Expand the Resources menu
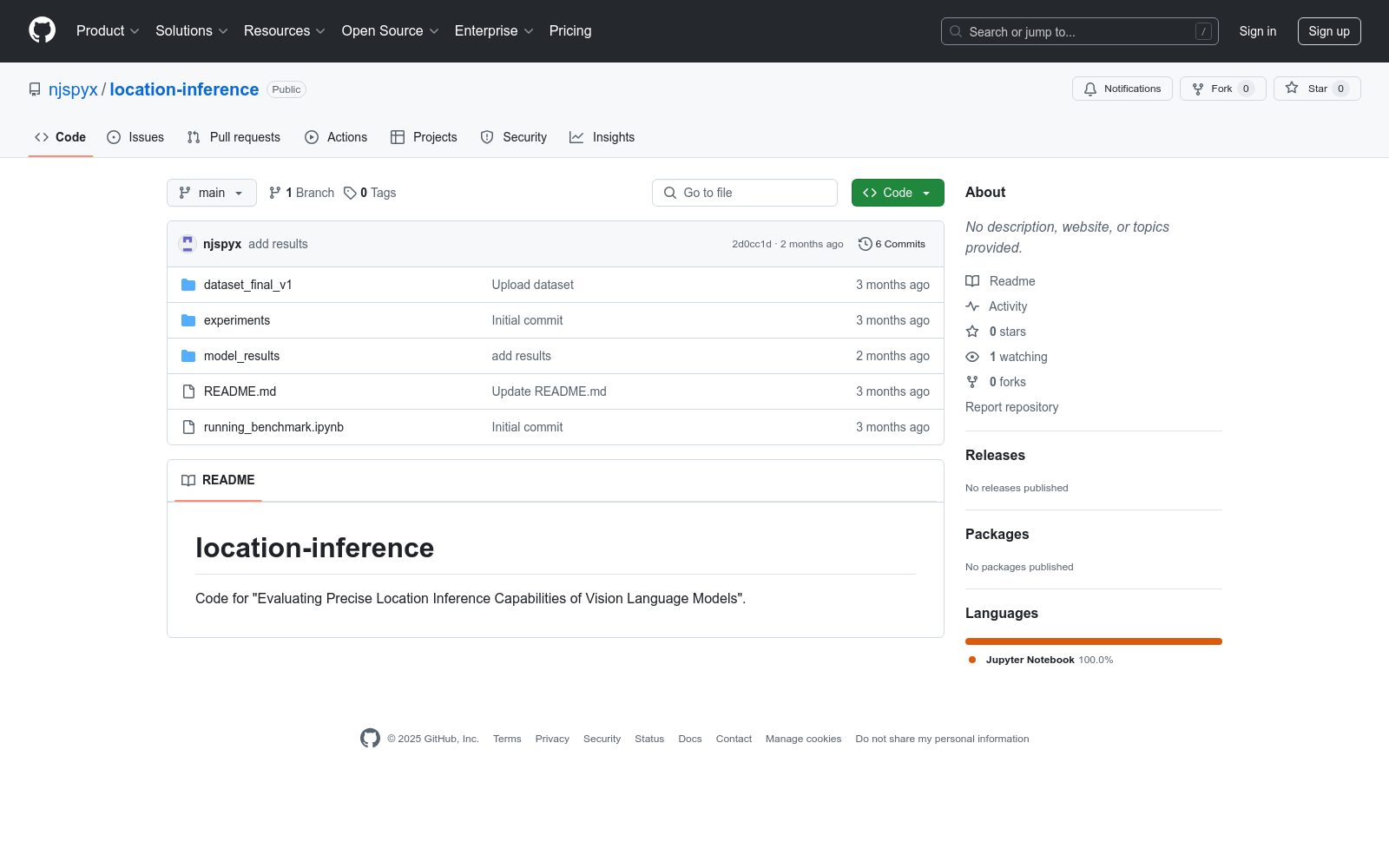Viewport: 1389px width, 868px height. click(285, 31)
